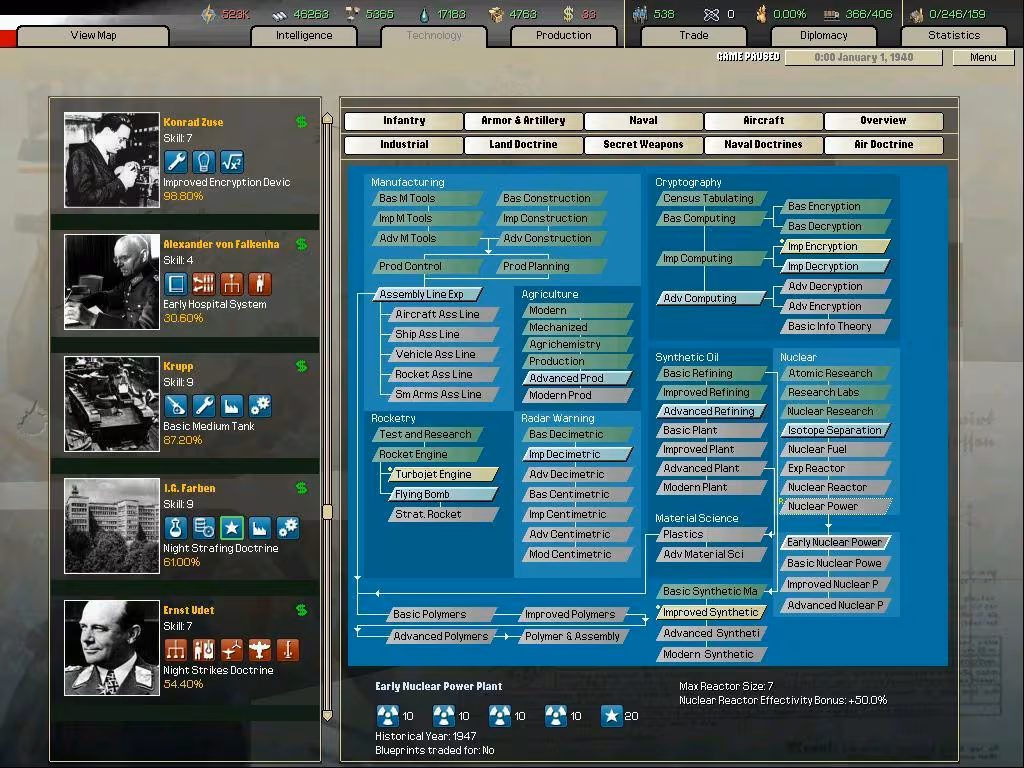Select the Turbojet Engine technology
This screenshot has height=768, width=1024.
tap(443, 474)
